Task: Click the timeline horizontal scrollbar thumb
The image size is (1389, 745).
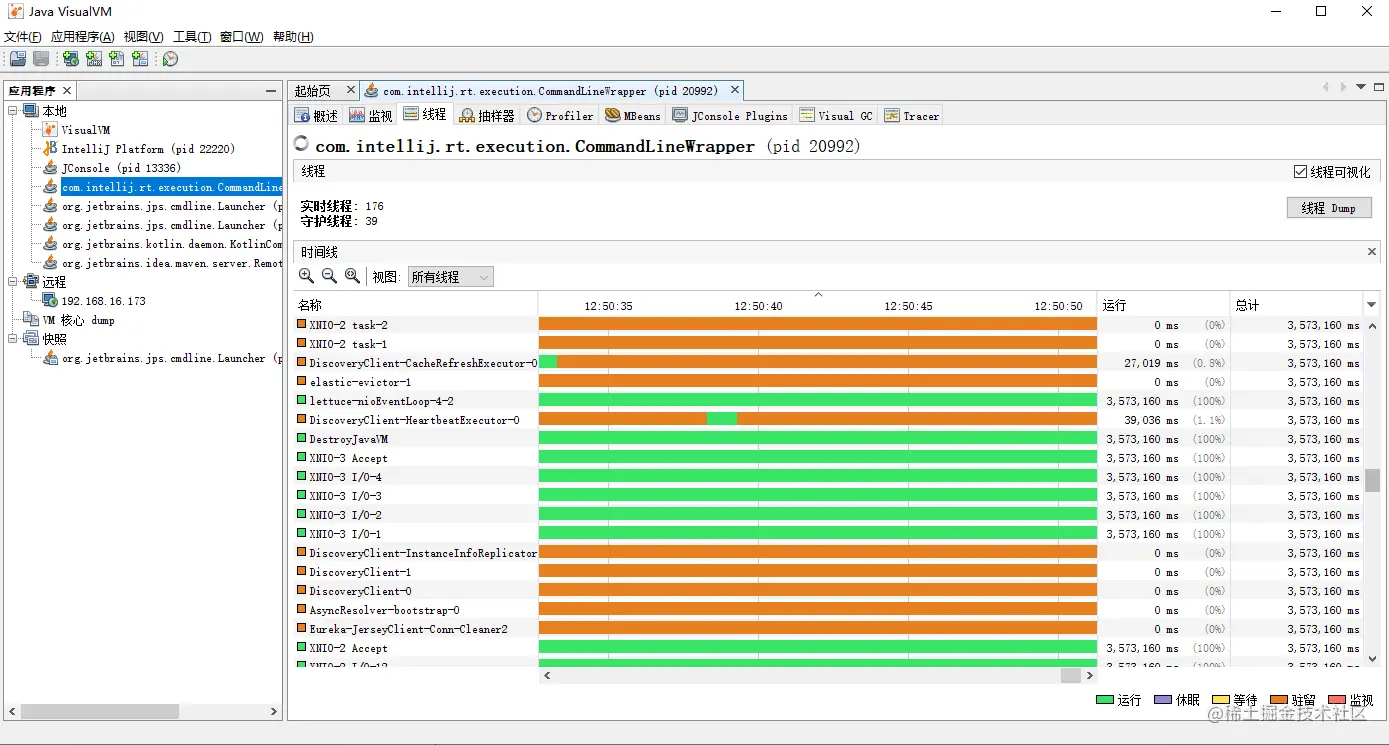Action: pos(1071,676)
